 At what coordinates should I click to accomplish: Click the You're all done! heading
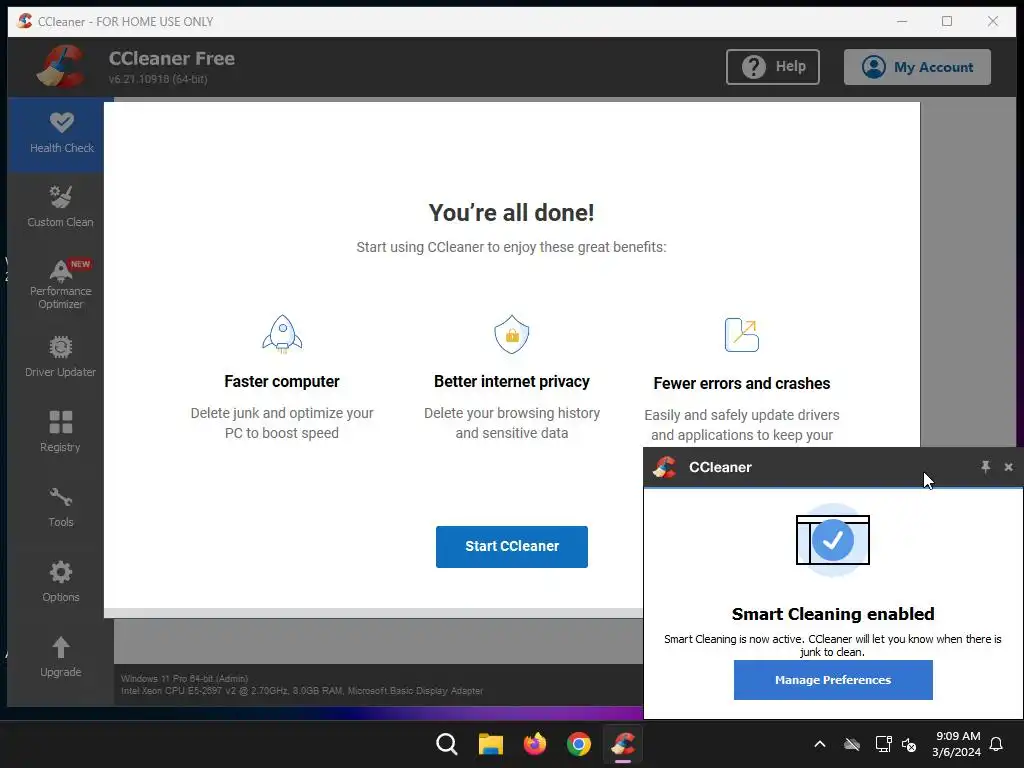[x=511, y=213]
